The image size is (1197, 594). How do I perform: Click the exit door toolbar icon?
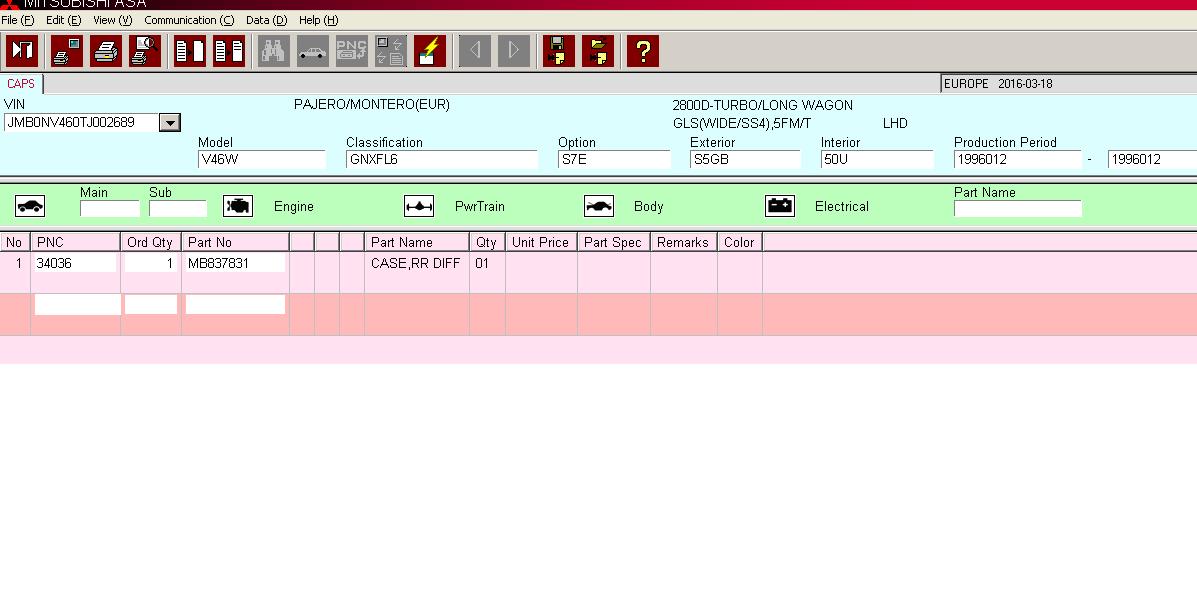[22, 51]
